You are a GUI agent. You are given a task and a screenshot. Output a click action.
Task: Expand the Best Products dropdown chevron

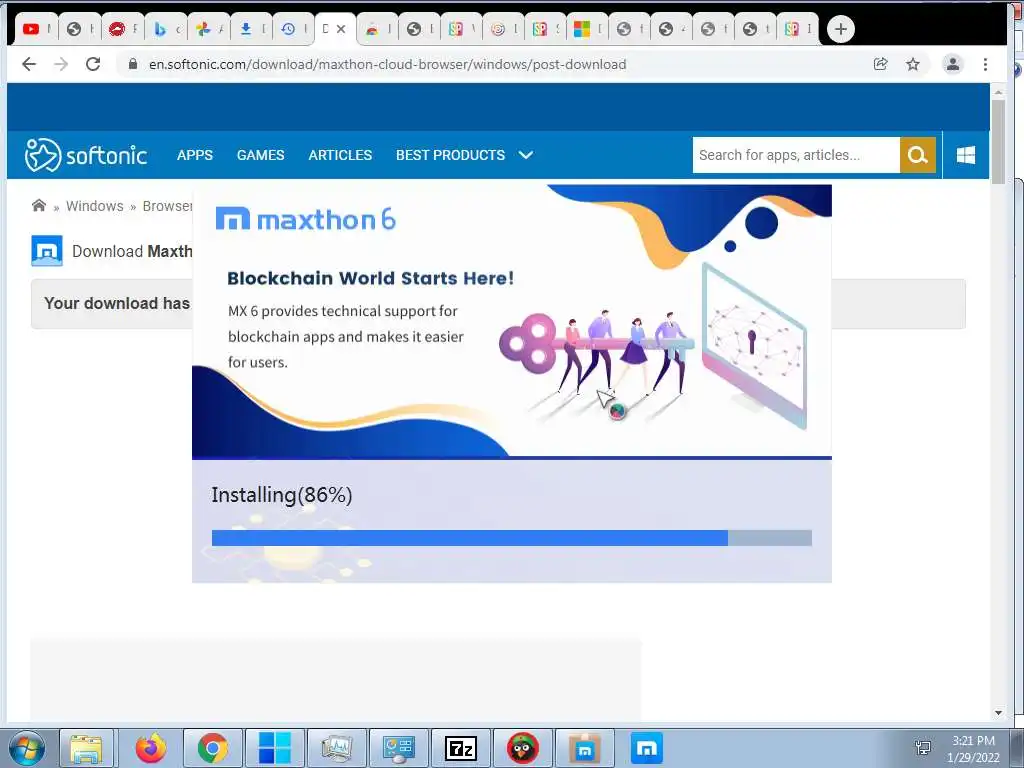[526, 155]
